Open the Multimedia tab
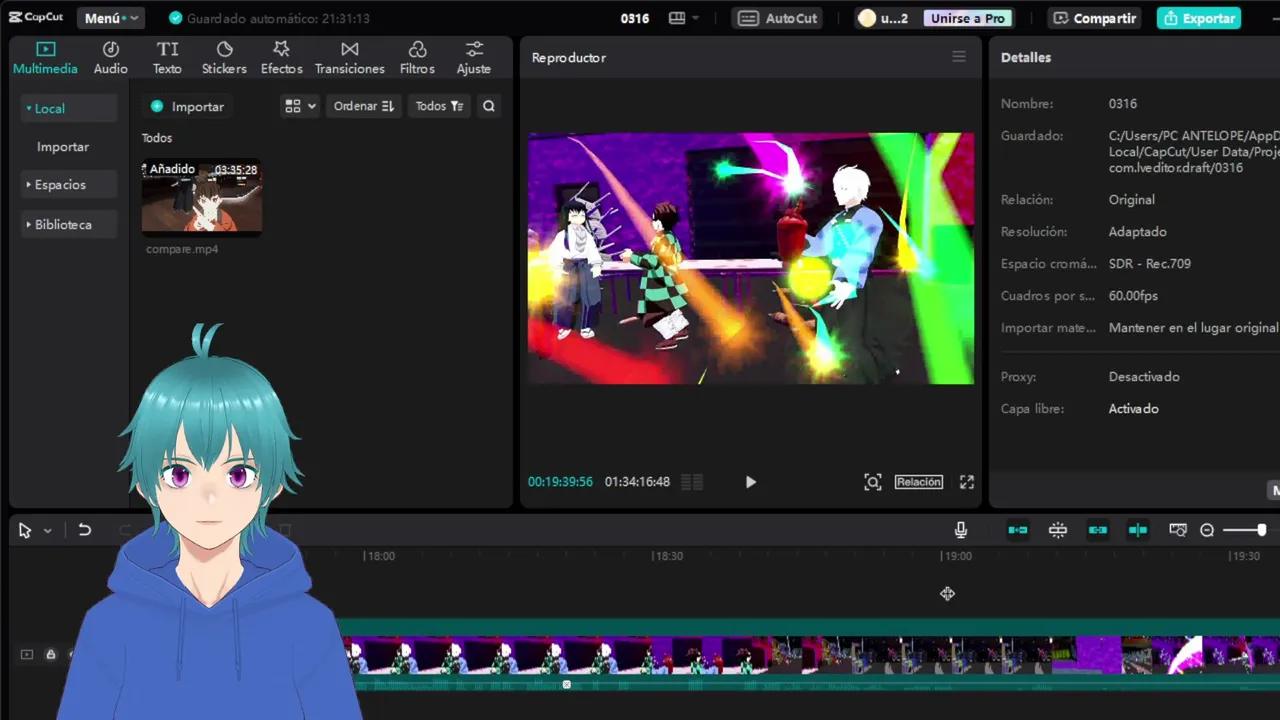 point(45,58)
